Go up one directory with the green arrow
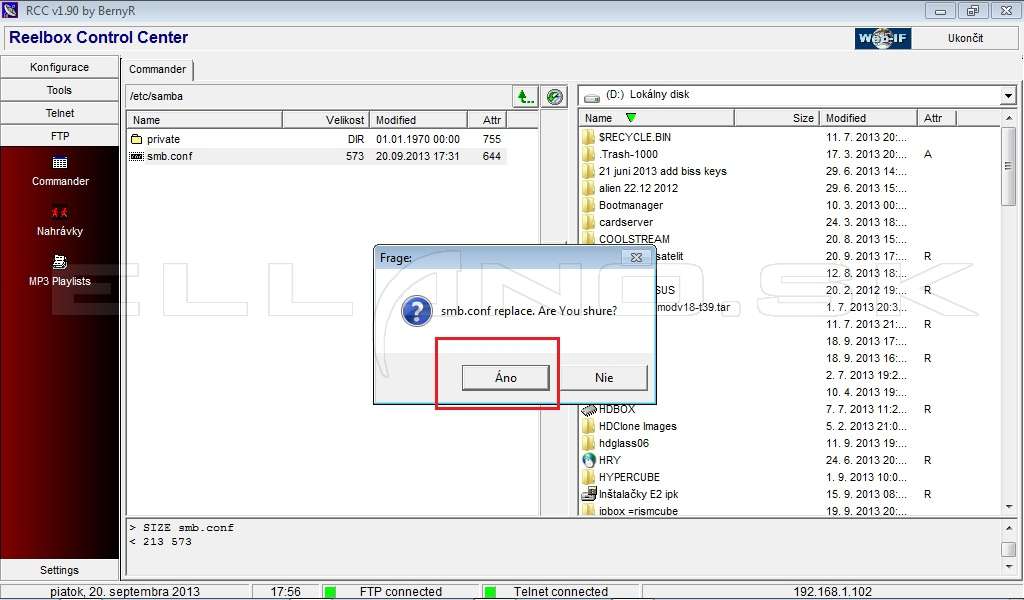 click(525, 97)
